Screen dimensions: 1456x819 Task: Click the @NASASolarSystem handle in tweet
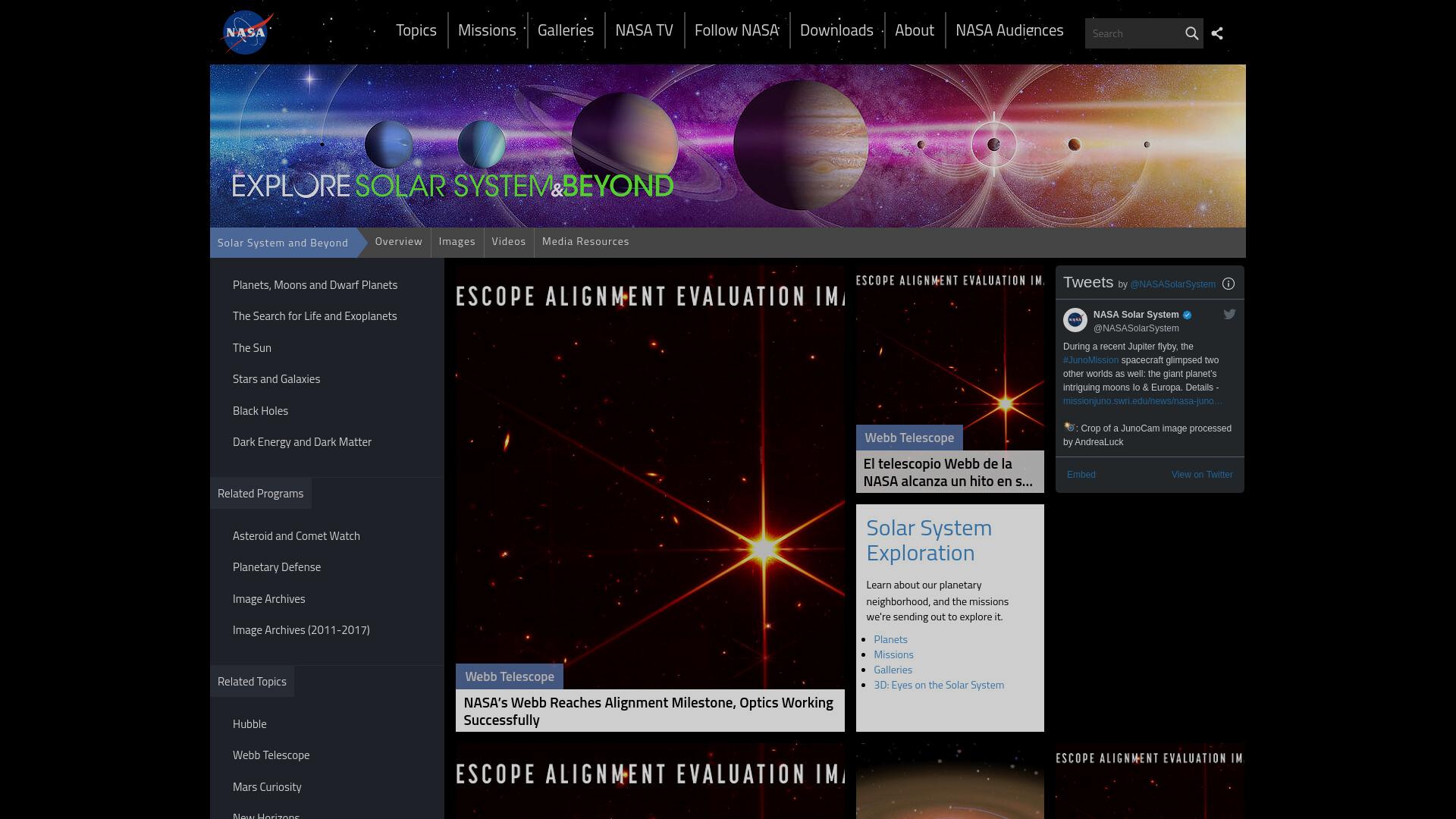point(1136,328)
